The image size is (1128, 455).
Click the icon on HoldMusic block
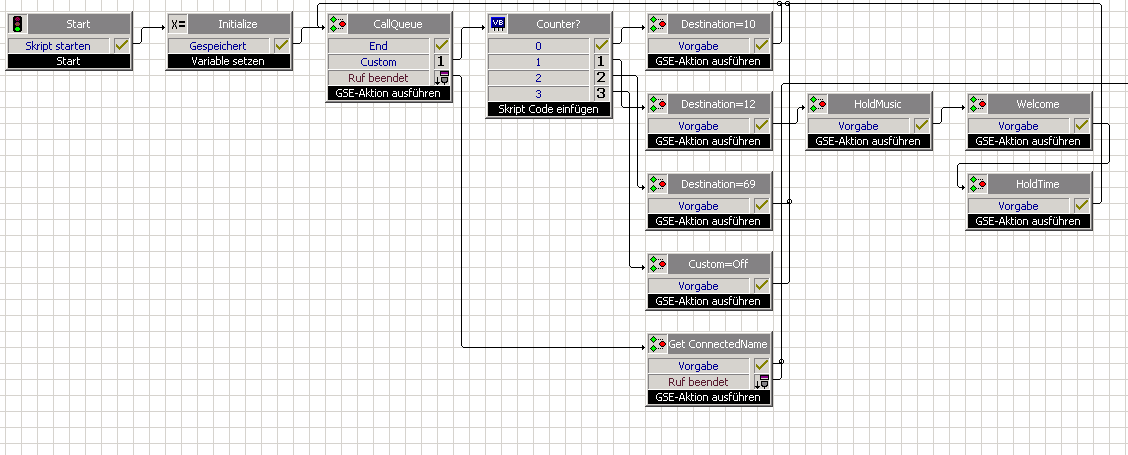click(817, 103)
